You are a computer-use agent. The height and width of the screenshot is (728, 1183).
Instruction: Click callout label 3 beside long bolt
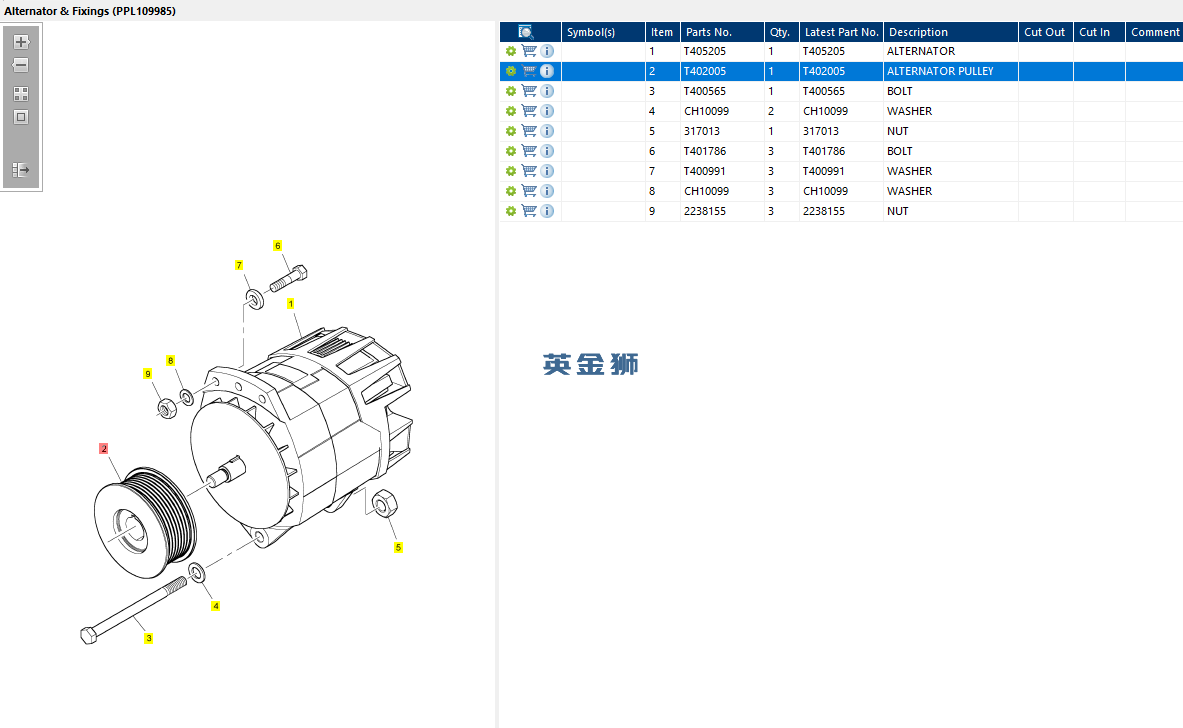[149, 638]
